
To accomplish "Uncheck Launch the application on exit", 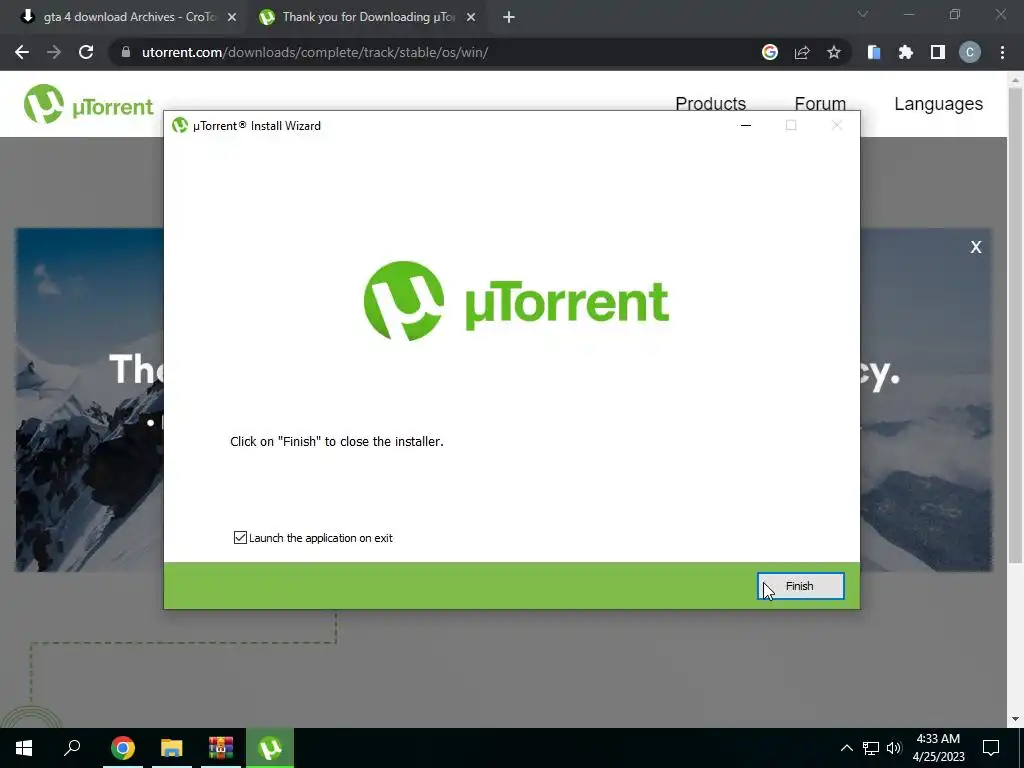I will (240, 537).
